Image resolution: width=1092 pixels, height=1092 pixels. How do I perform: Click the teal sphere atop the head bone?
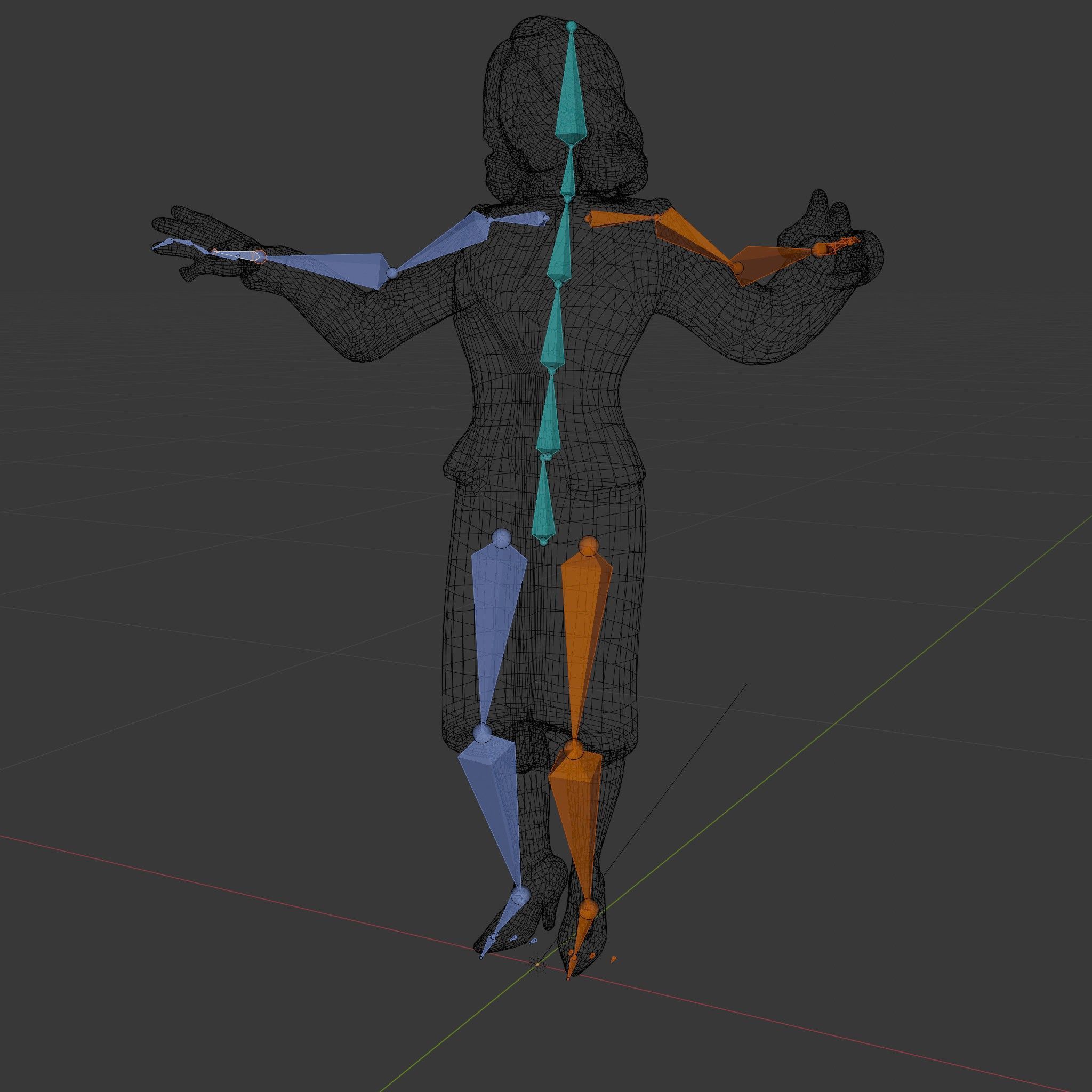point(571,26)
